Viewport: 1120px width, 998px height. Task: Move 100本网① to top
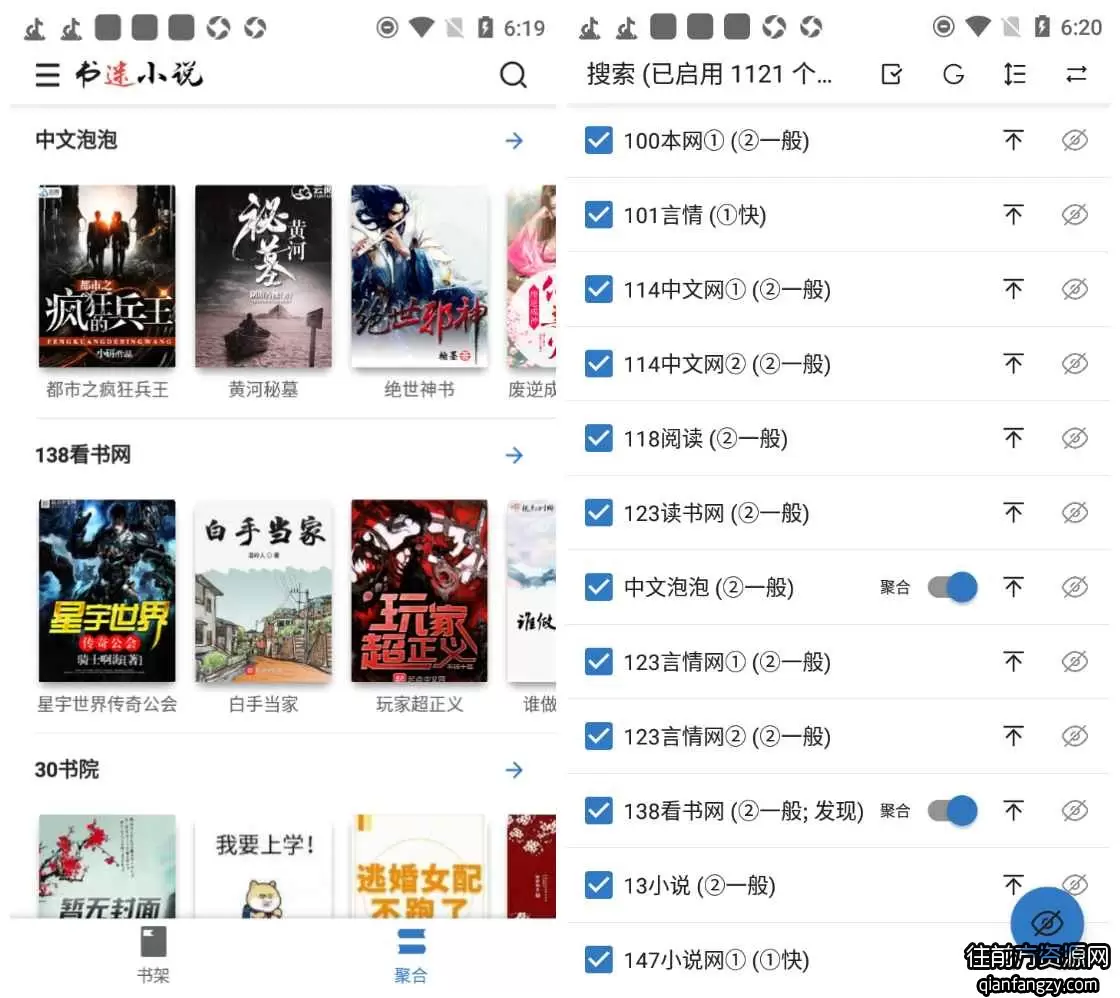point(1013,140)
